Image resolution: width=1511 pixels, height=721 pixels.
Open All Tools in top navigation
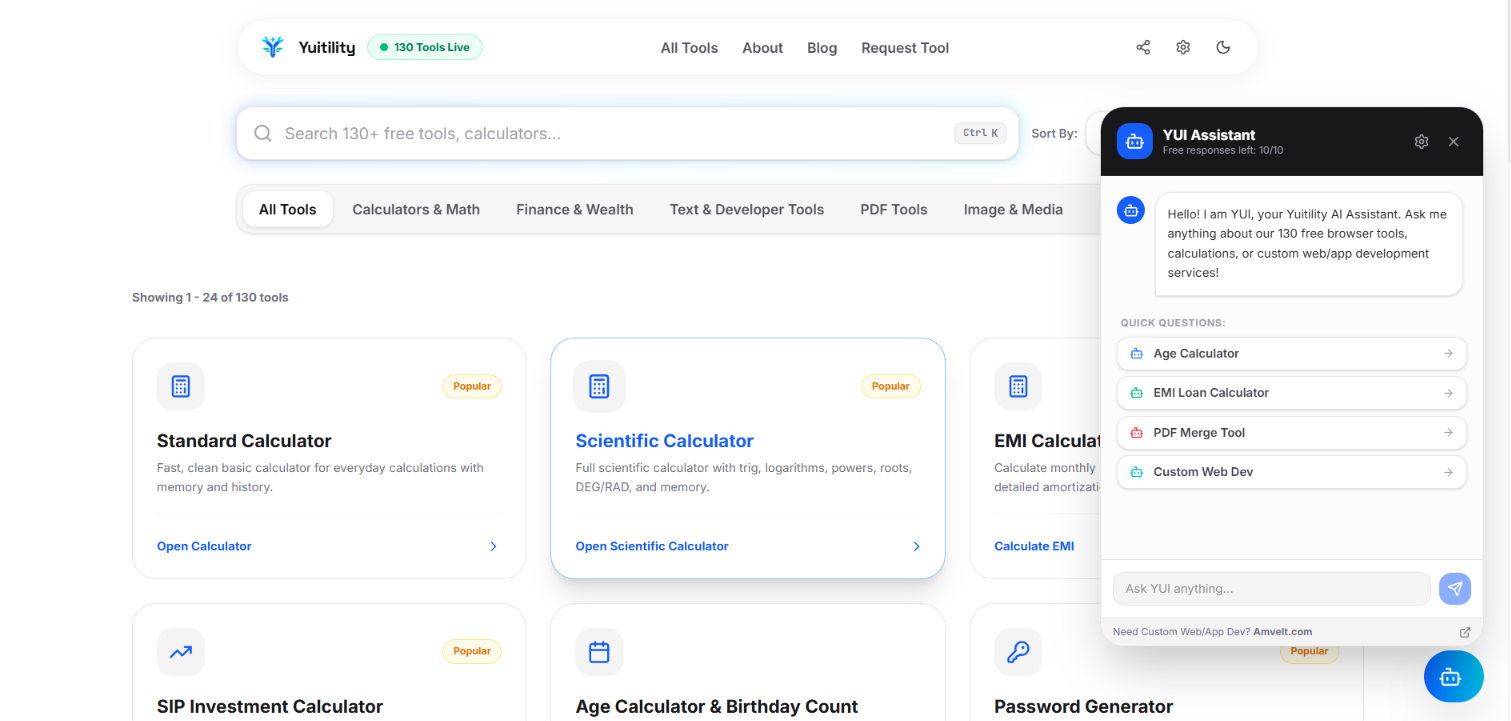(689, 48)
